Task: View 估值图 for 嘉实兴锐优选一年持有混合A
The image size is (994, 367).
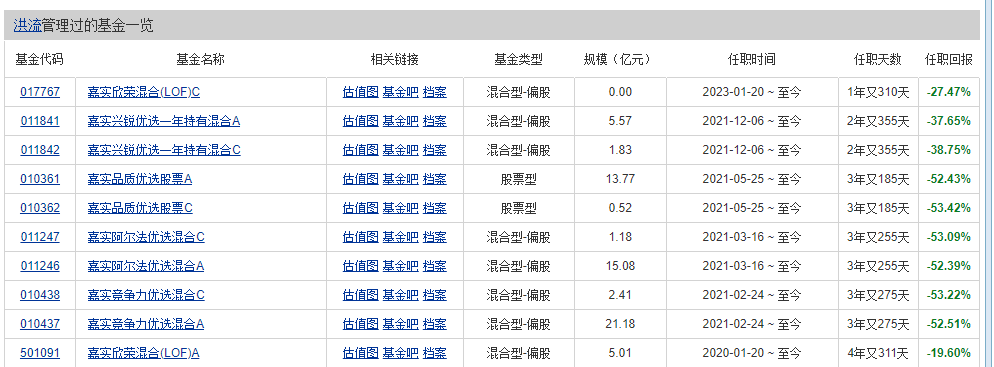Action: [361, 121]
